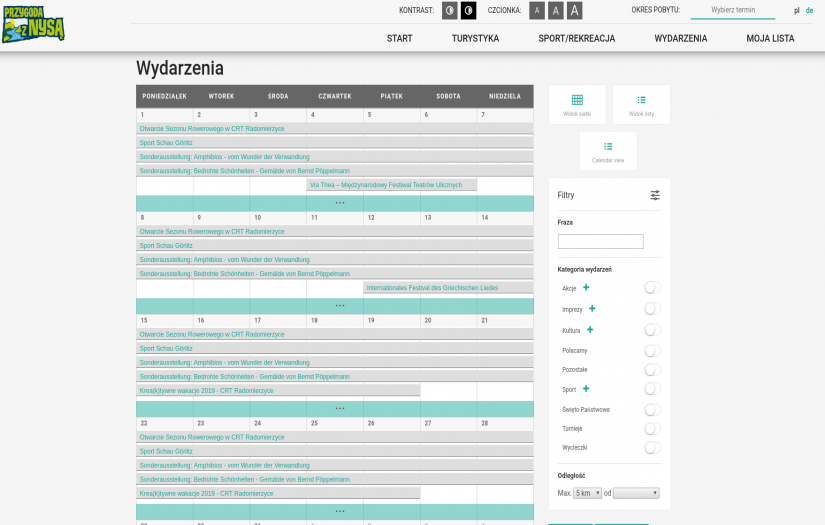Open Internationales Festival des Griechischen Liedes event
Screen dimensions: 825x525
click(448, 288)
